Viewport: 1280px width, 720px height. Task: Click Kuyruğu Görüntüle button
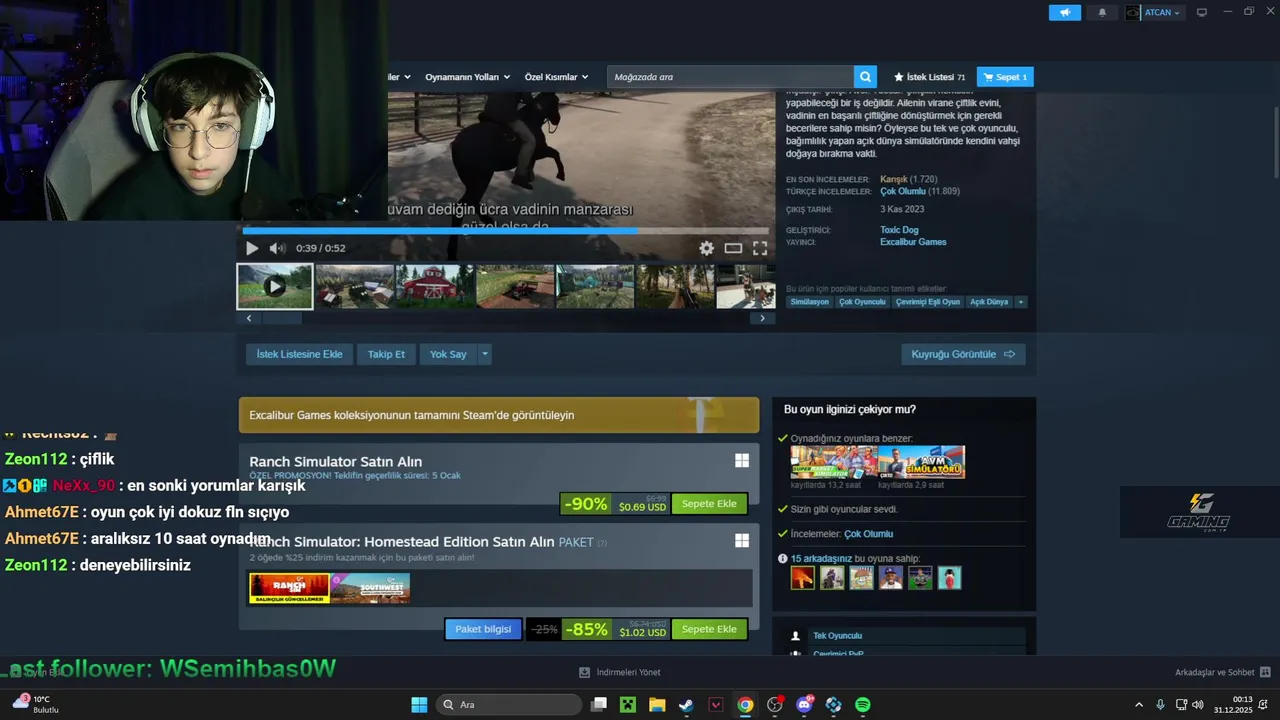coord(963,354)
